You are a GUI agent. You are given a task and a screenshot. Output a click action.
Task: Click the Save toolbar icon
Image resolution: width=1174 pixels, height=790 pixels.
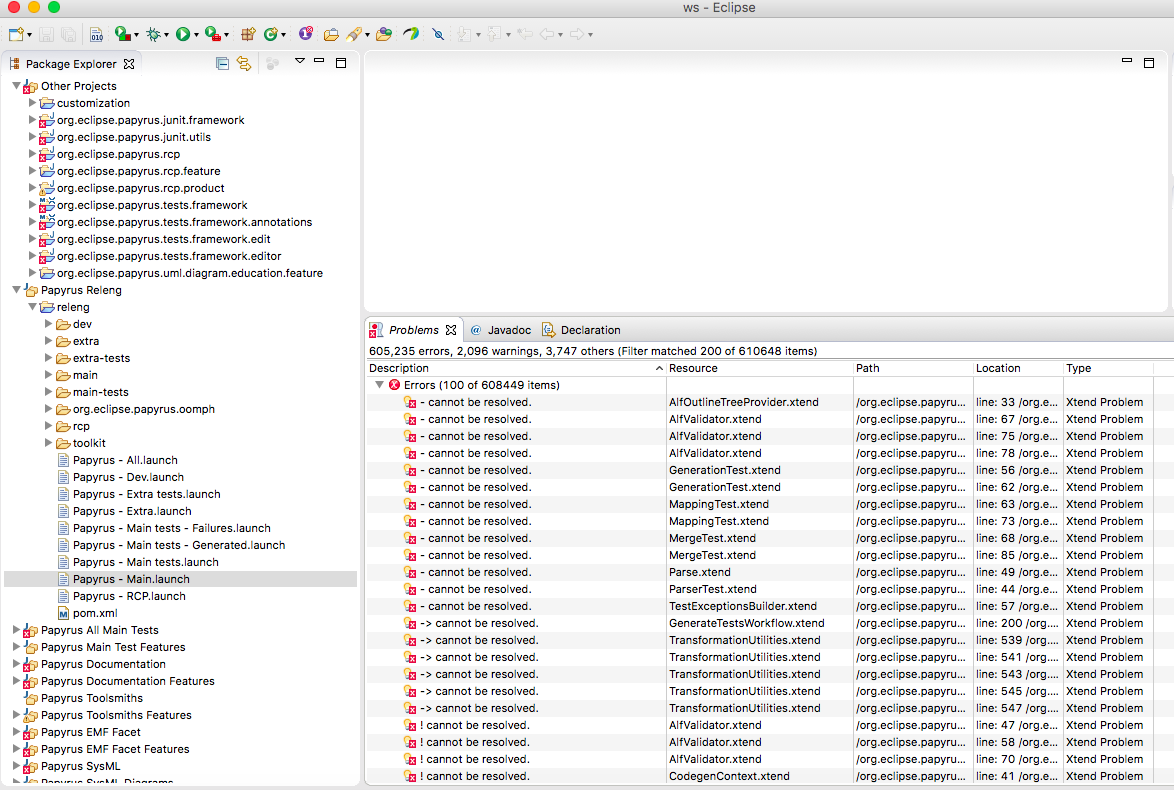click(46, 34)
